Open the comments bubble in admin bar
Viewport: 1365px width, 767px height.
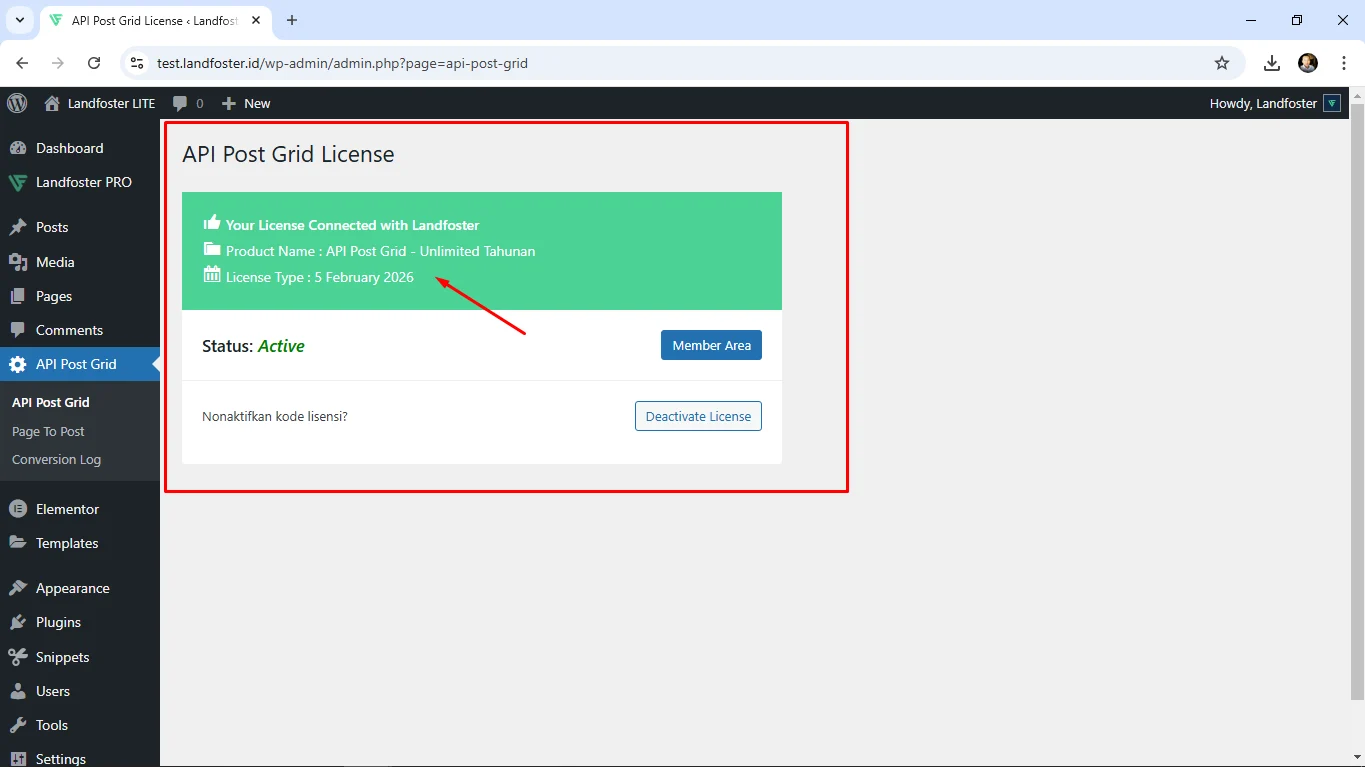click(188, 103)
